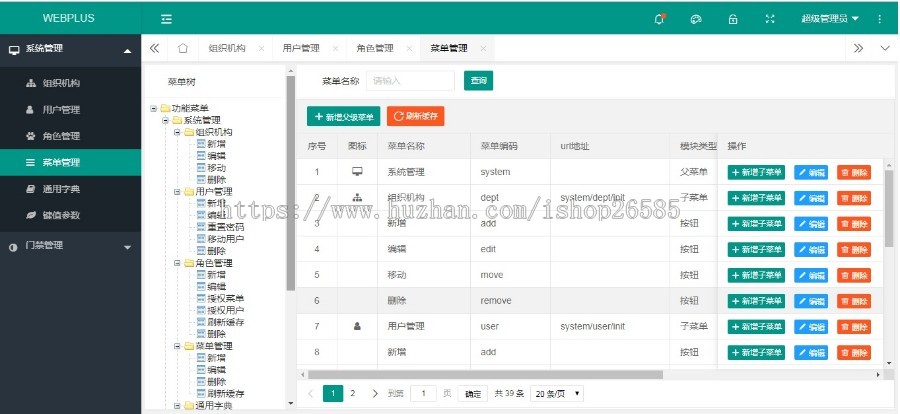
Task: Collapse the 组织机构 tree folder
Action: (x=177, y=131)
